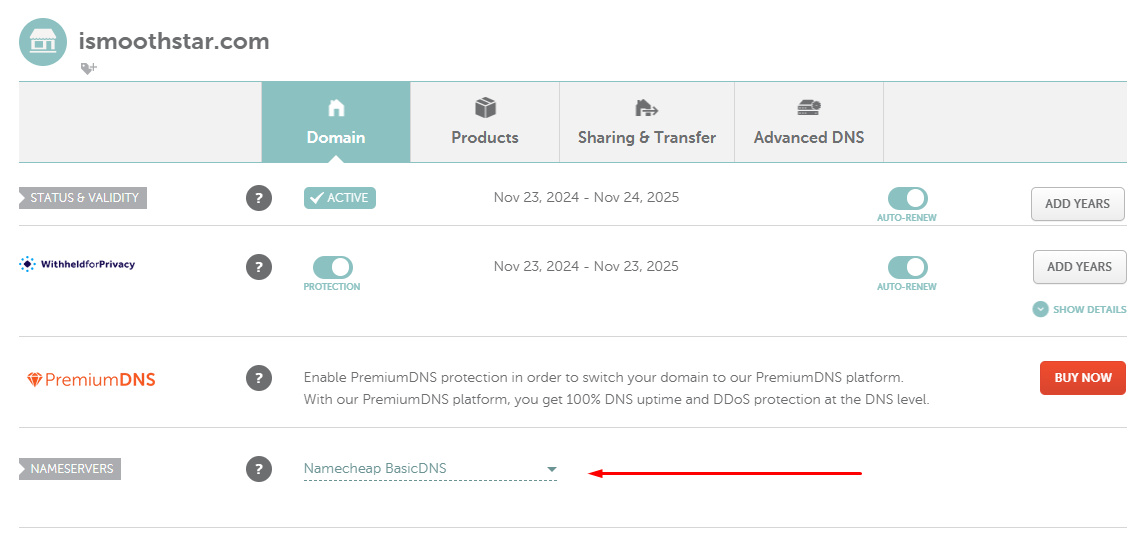Click help icon for Nameservers row

(x=258, y=469)
